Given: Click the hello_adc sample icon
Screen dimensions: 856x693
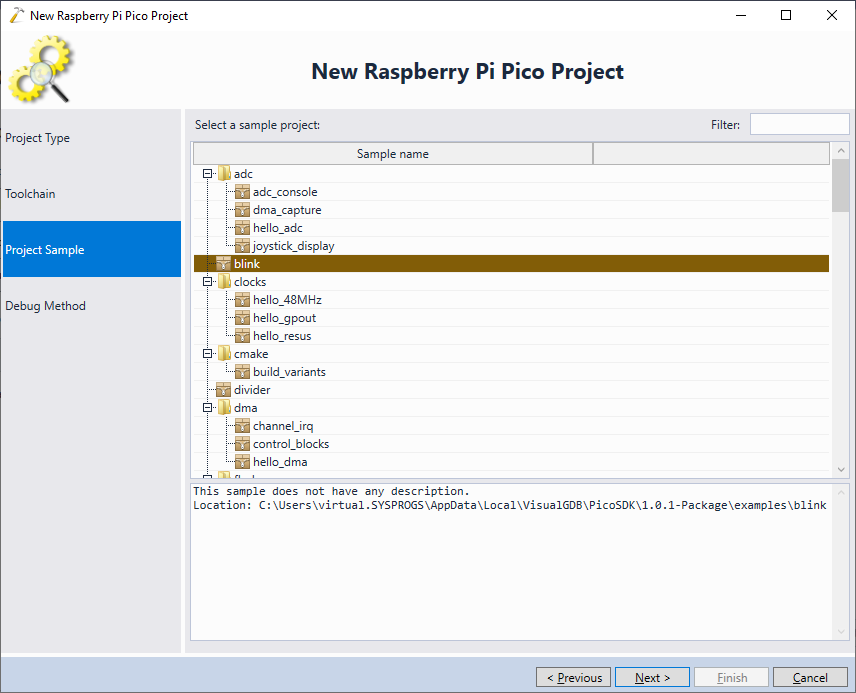Looking at the screenshot, I should pos(243,228).
